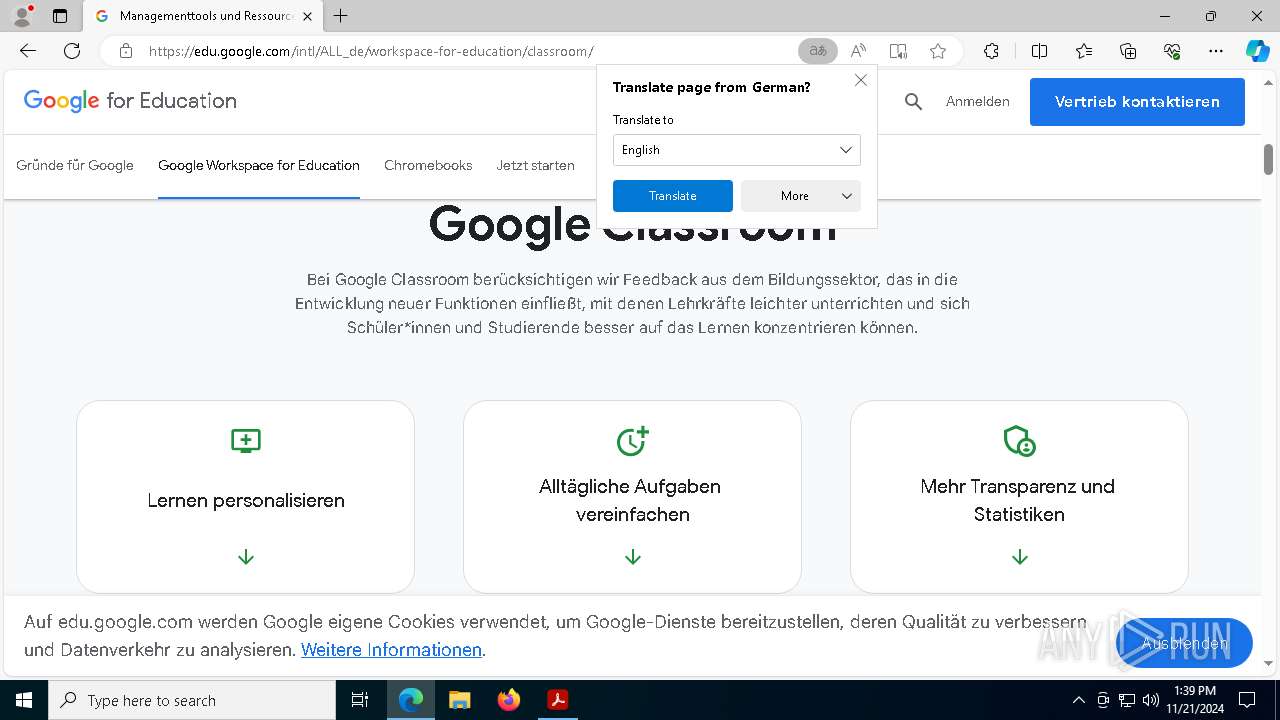Click the Lernen personalisieren card icon

pos(246,441)
